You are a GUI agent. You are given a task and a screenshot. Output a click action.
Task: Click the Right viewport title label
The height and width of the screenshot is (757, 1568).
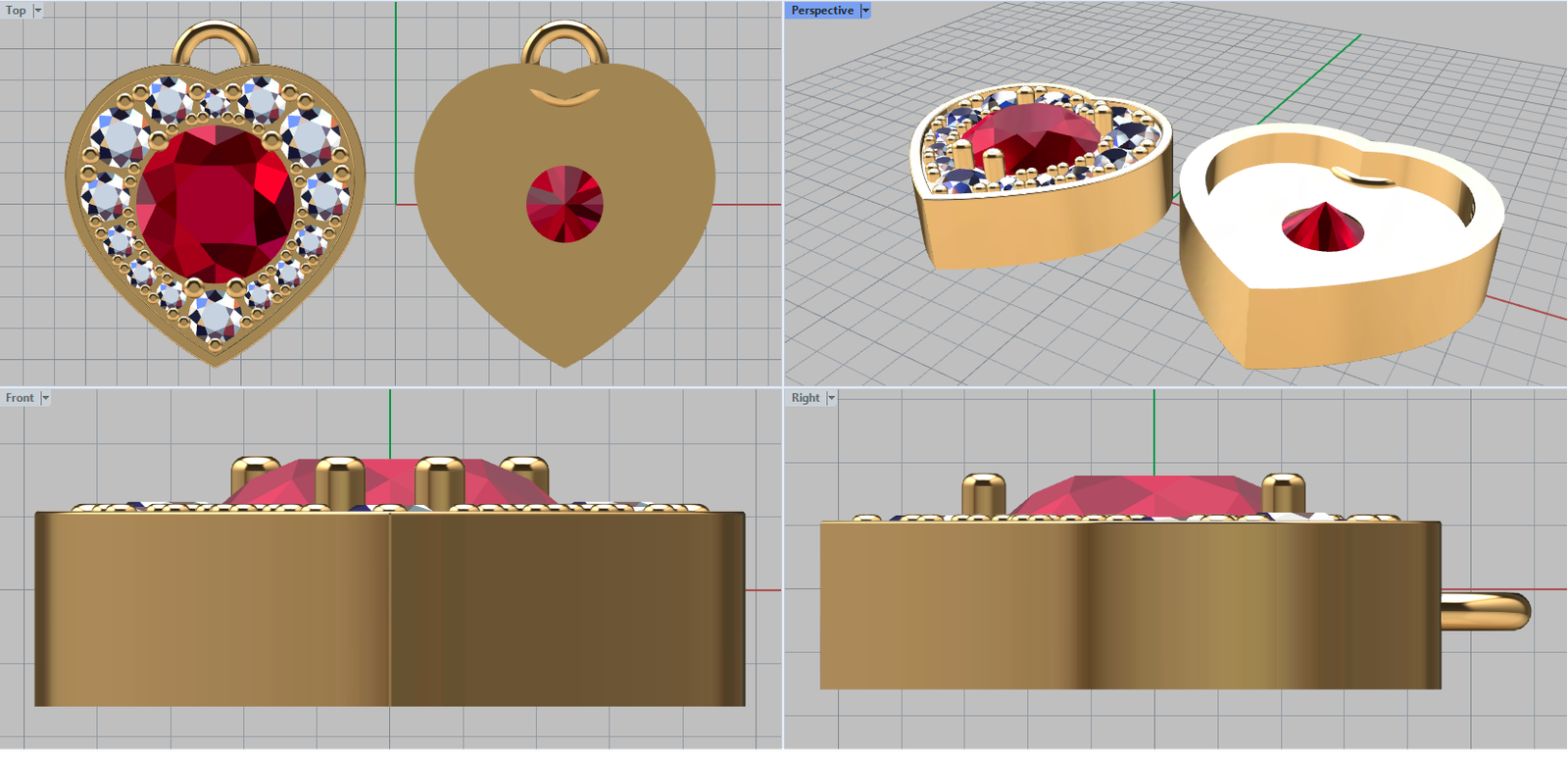(x=805, y=398)
